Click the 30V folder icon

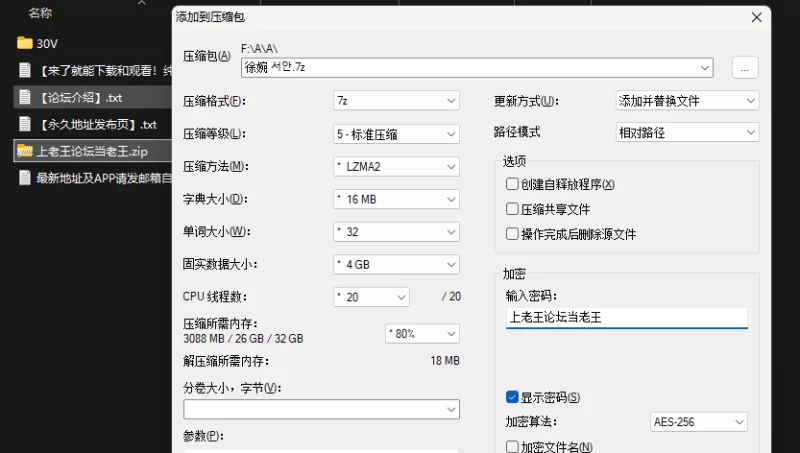tap(24, 43)
